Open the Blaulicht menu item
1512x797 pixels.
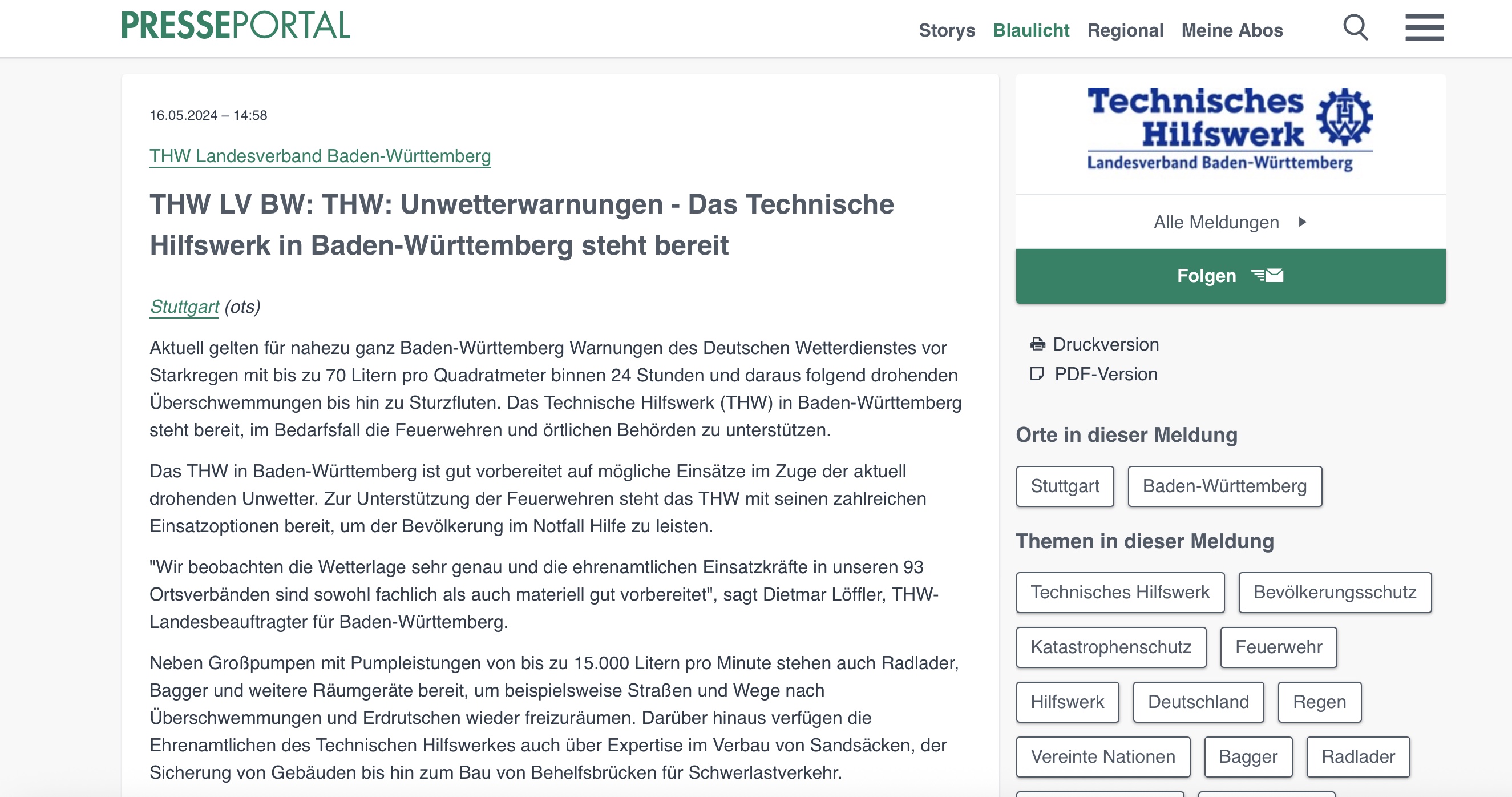tap(1031, 30)
